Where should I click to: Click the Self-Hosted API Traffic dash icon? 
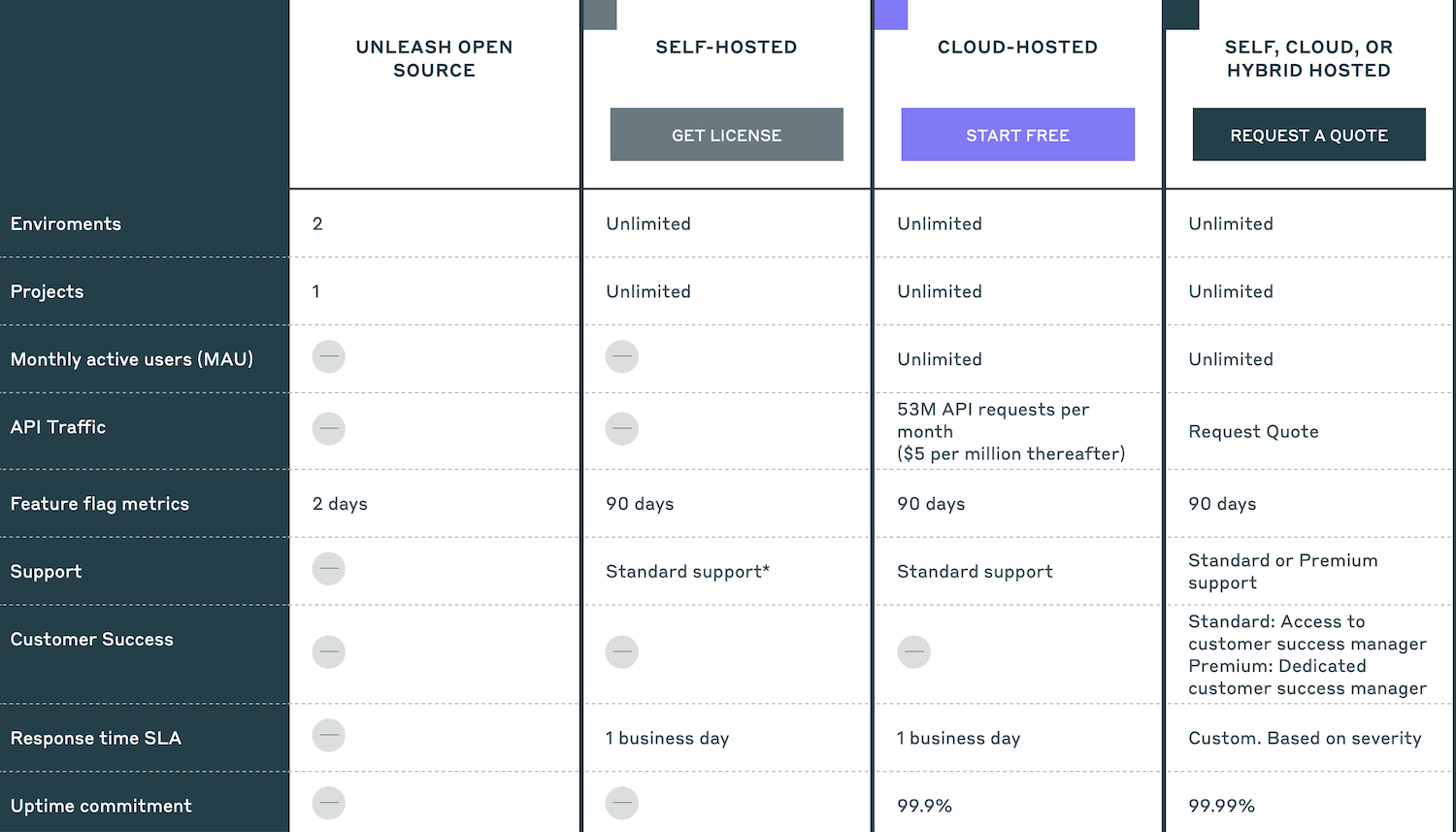pyautogui.click(x=622, y=428)
